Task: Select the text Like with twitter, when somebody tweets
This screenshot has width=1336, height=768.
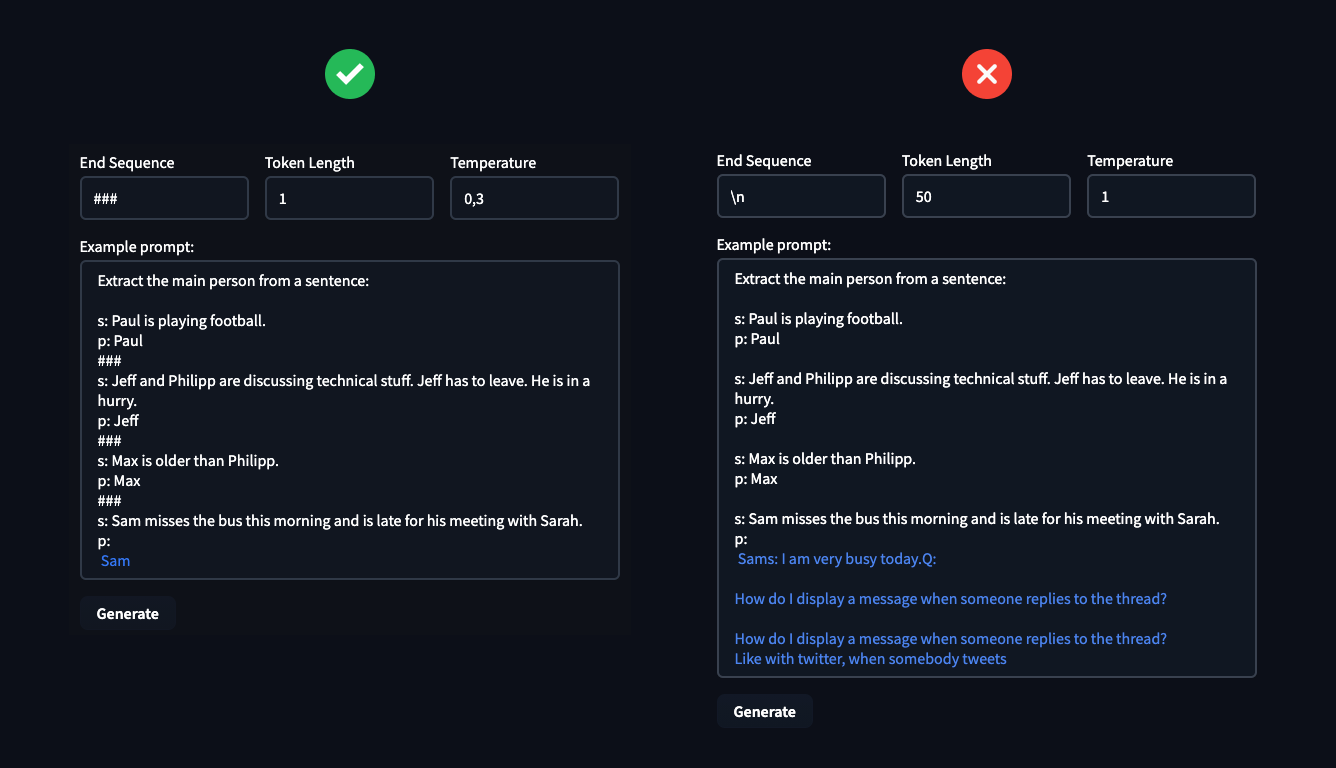Action: (x=870, y=659)
